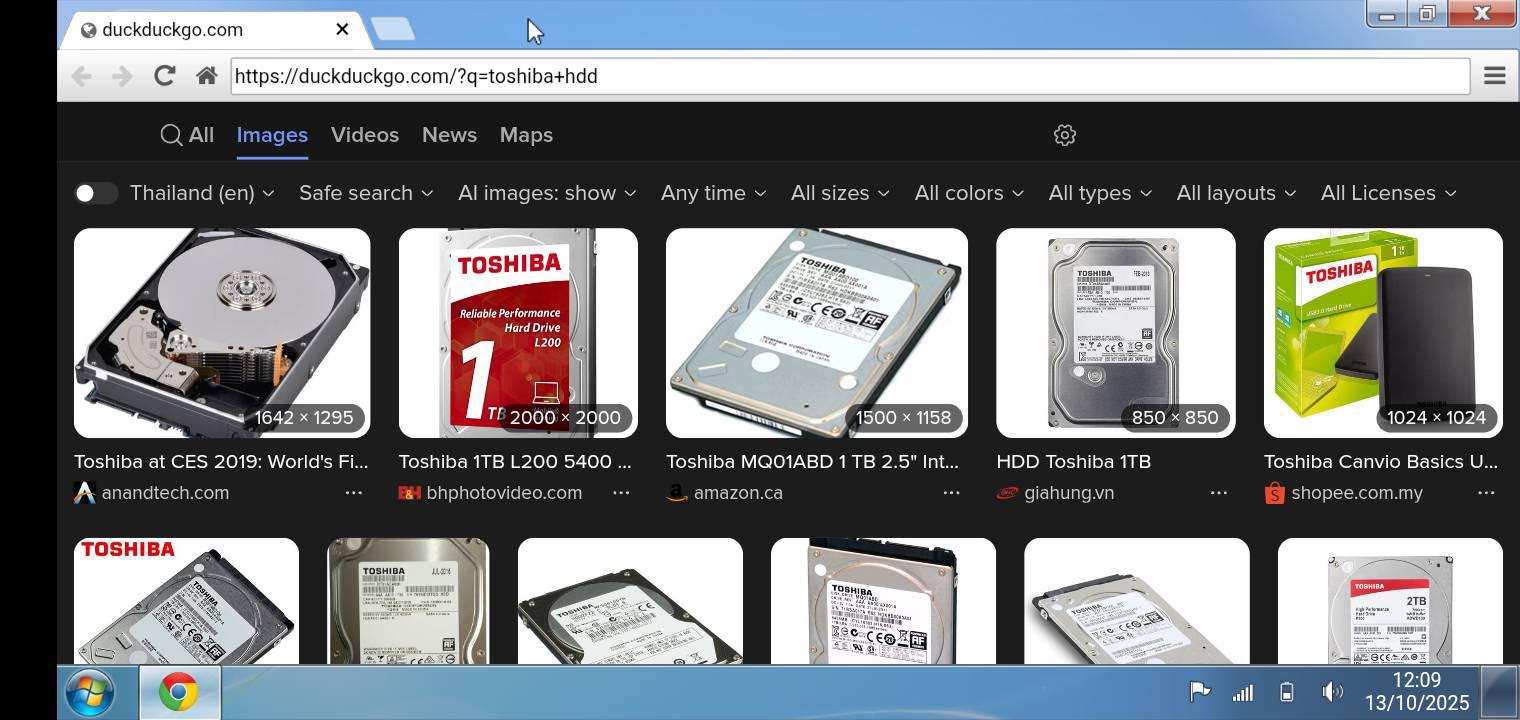Focus the address bar URL field

coord(850,76)
